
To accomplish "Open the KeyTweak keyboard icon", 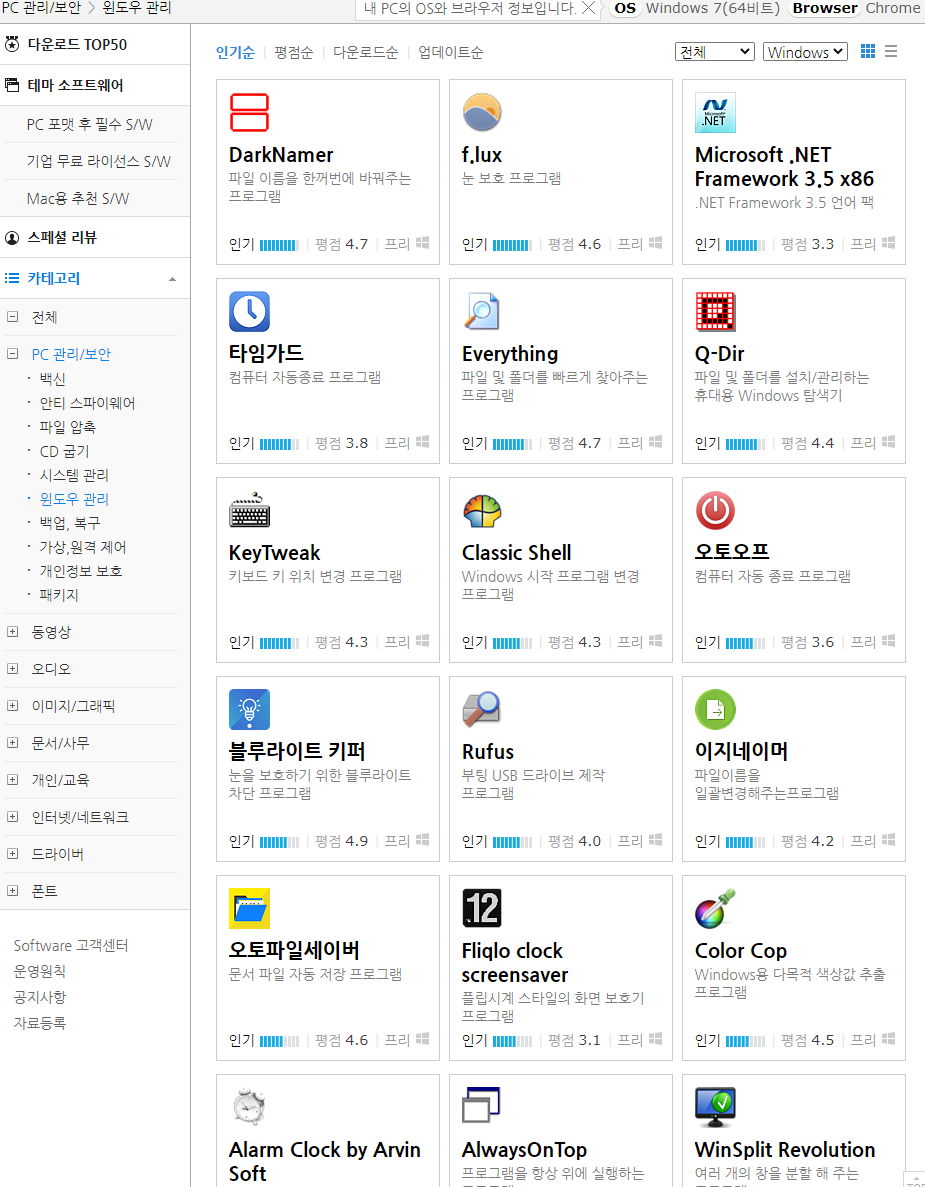I will (x=249, y=510).
